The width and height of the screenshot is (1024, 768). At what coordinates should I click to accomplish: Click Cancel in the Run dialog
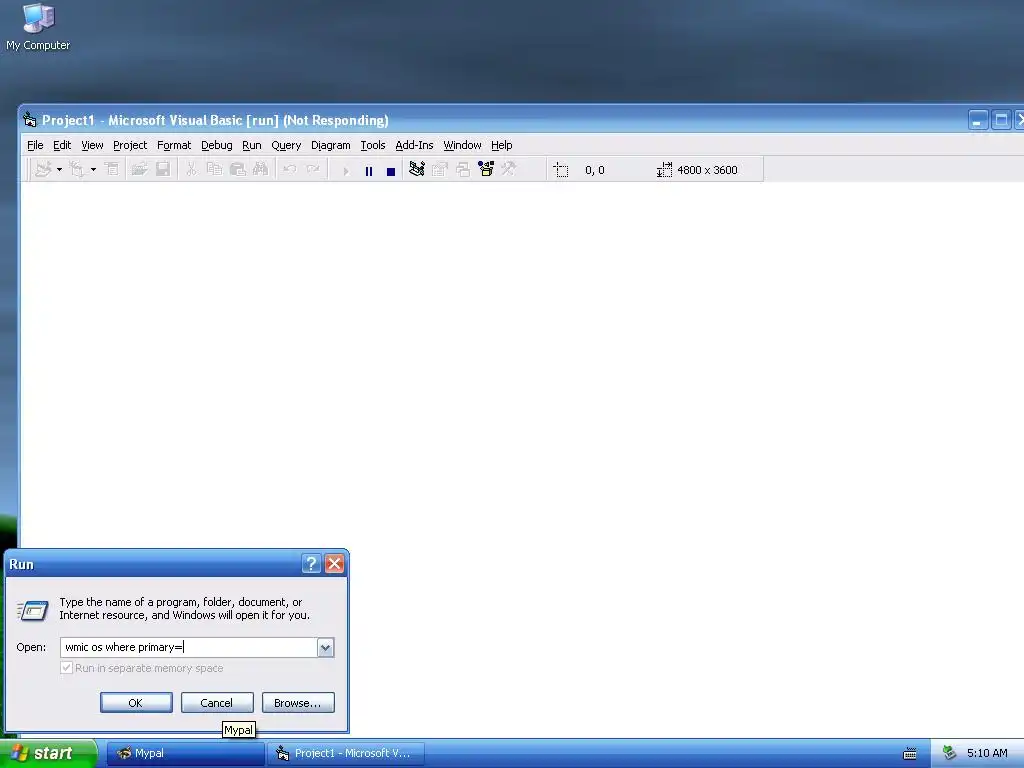(217, 703)
